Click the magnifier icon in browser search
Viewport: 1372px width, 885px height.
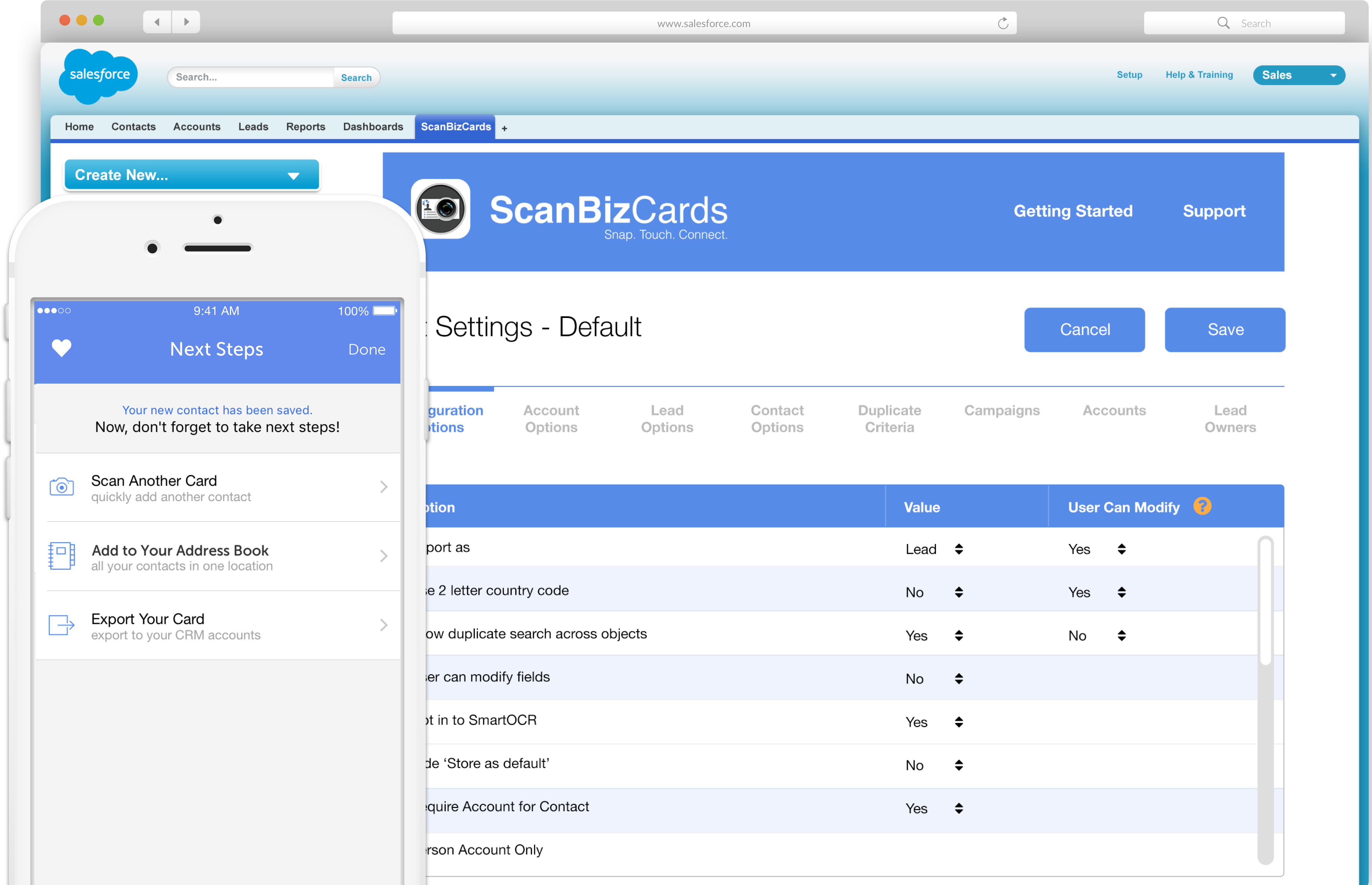1223,23
